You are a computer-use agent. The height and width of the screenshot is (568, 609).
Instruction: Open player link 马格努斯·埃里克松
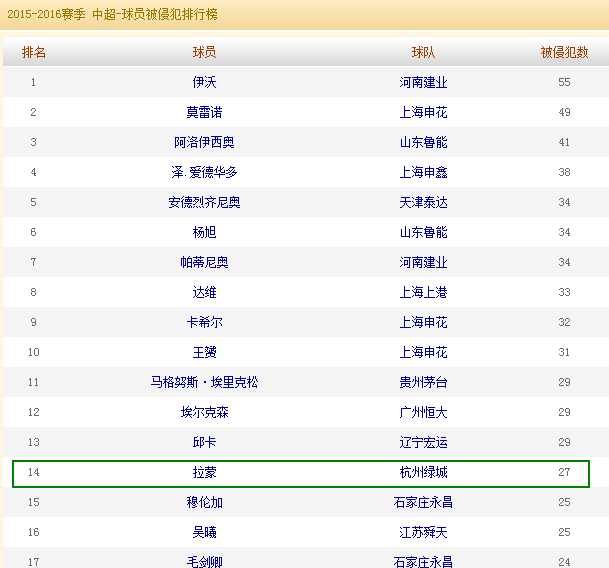pyautogui.click(x=204, y=382)
